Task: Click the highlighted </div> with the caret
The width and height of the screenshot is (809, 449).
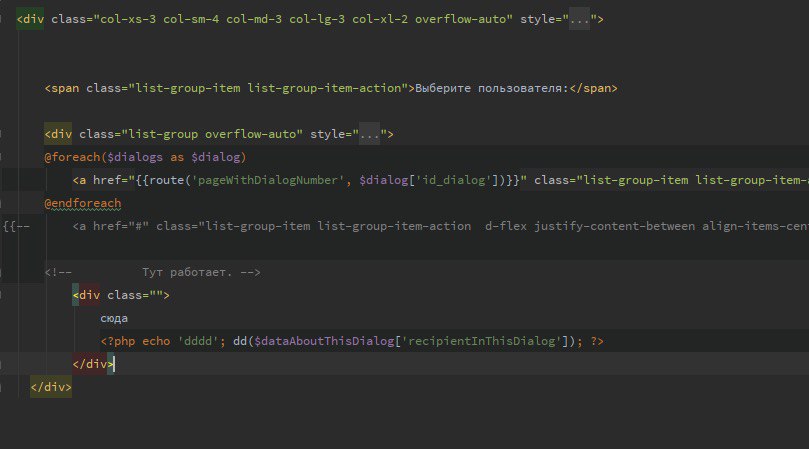Action: [93, 364]
